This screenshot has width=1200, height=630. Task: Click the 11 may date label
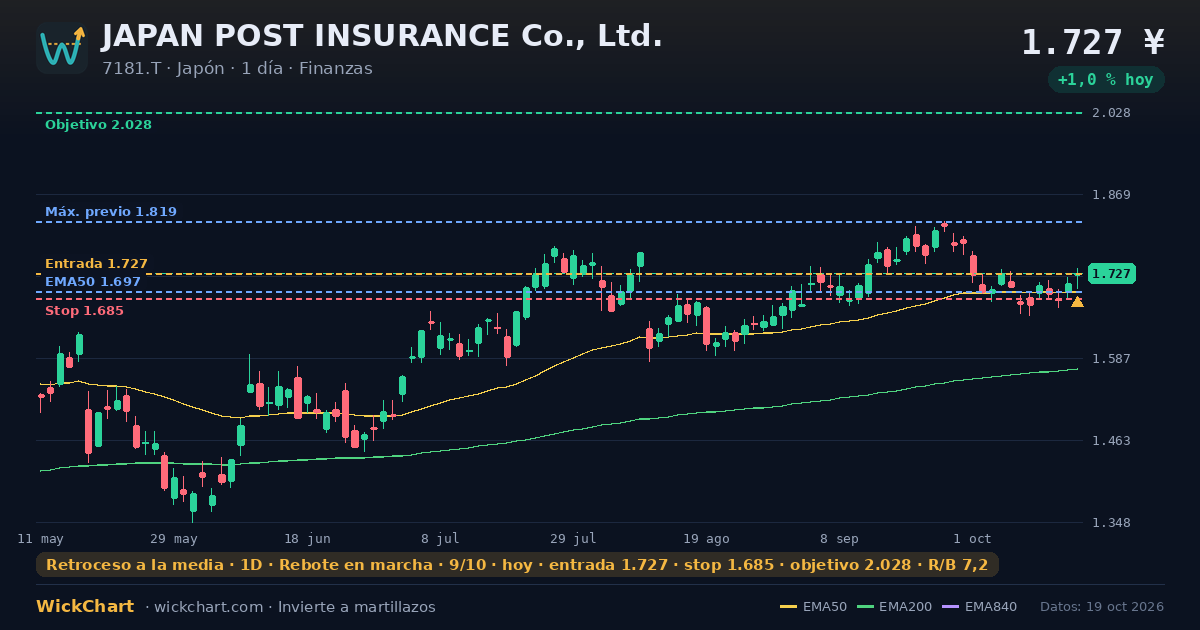pos(41,539)
